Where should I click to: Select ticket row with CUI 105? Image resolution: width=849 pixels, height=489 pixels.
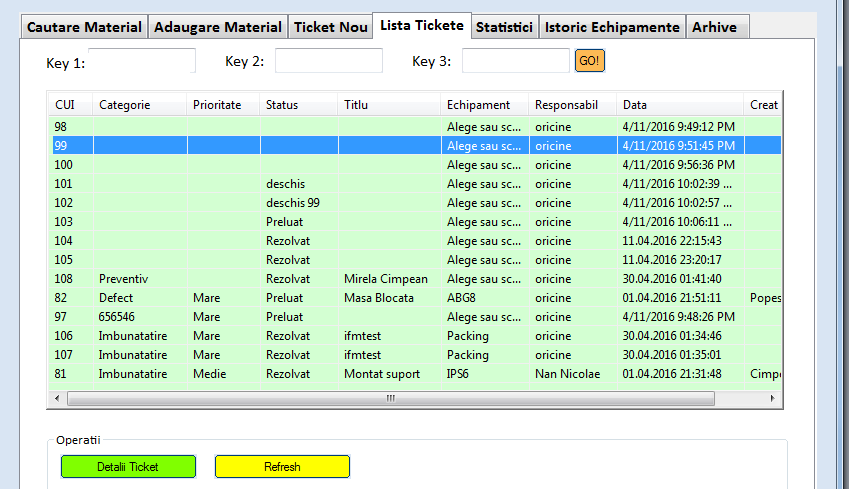tap(416, 260)
